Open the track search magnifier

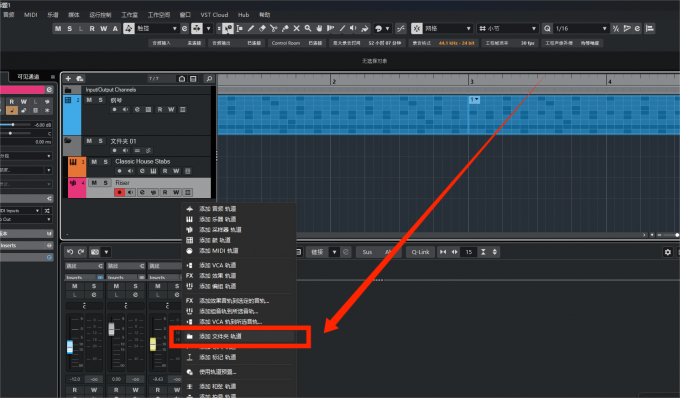tap(209, 78)
